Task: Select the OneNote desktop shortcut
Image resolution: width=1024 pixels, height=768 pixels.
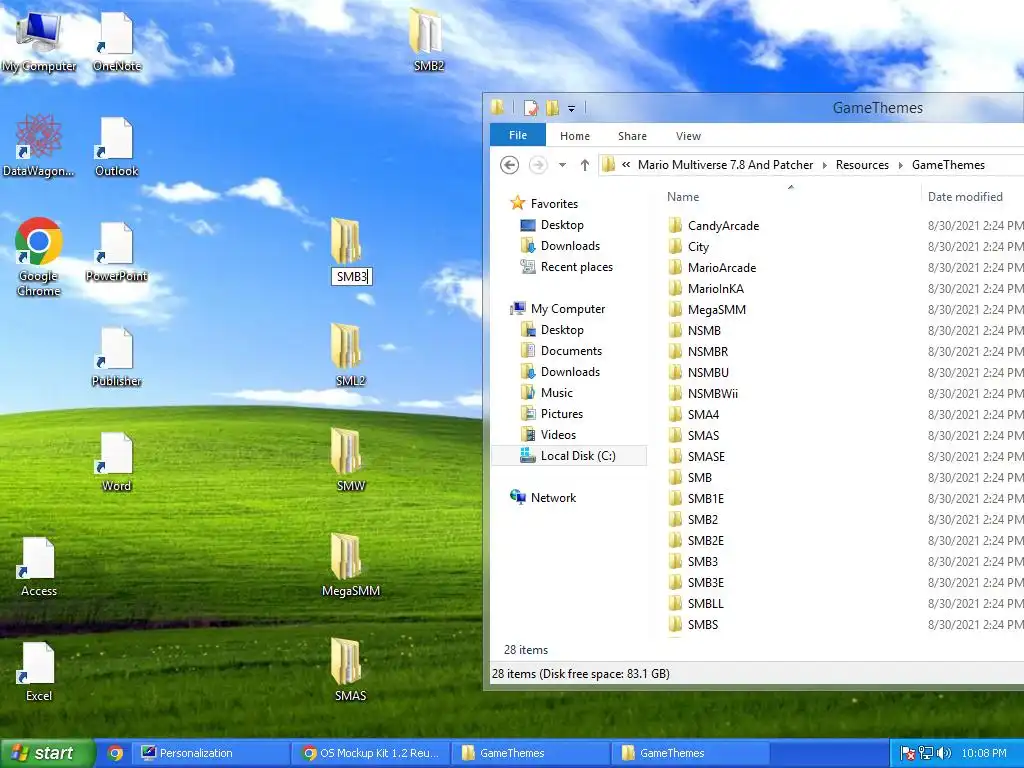Action: (117, 41)
